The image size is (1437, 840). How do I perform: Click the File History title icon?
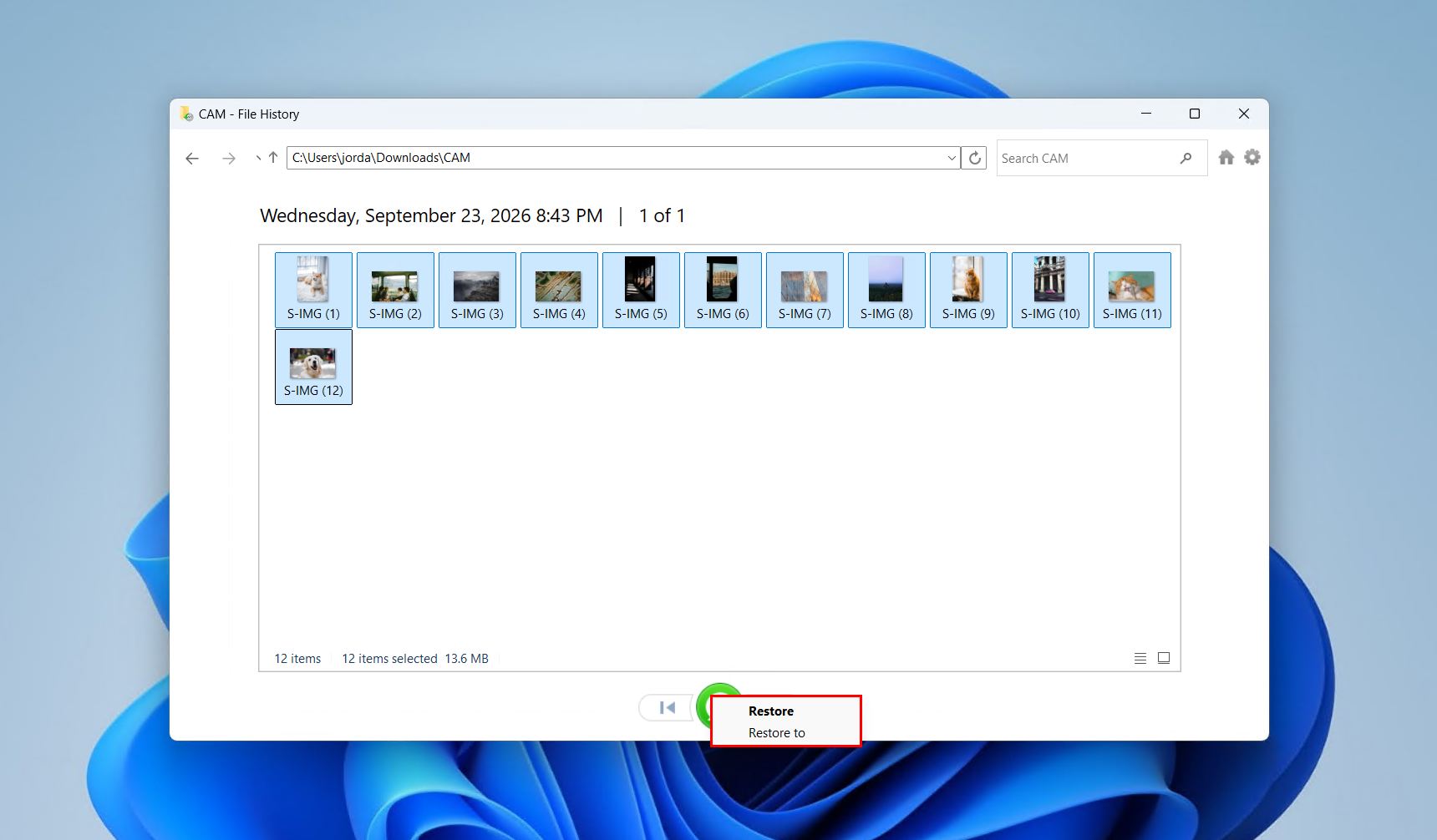(186, 114)
